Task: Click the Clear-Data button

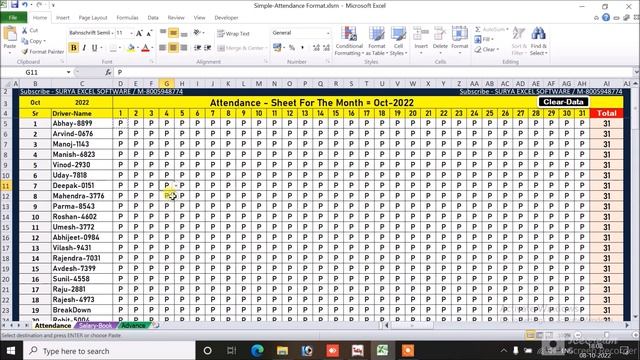Action: (x=563, y=102)
